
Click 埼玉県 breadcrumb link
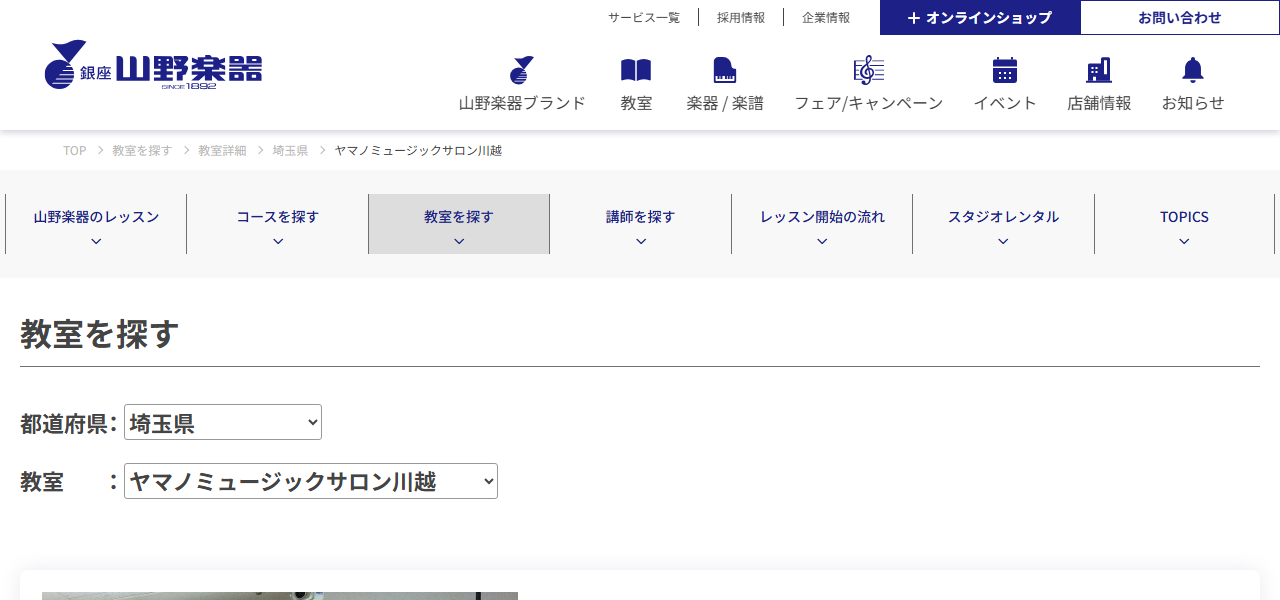[290, 150]
